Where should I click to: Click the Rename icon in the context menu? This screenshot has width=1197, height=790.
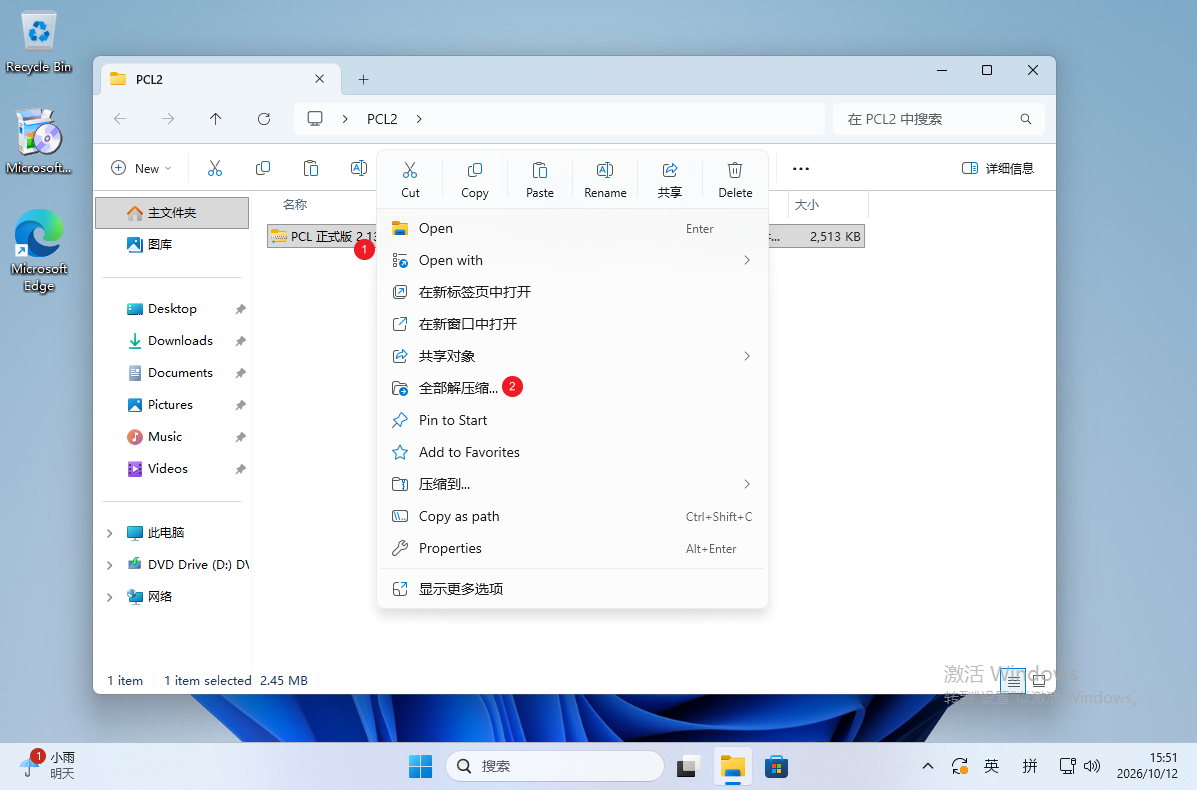coord(605,170)
